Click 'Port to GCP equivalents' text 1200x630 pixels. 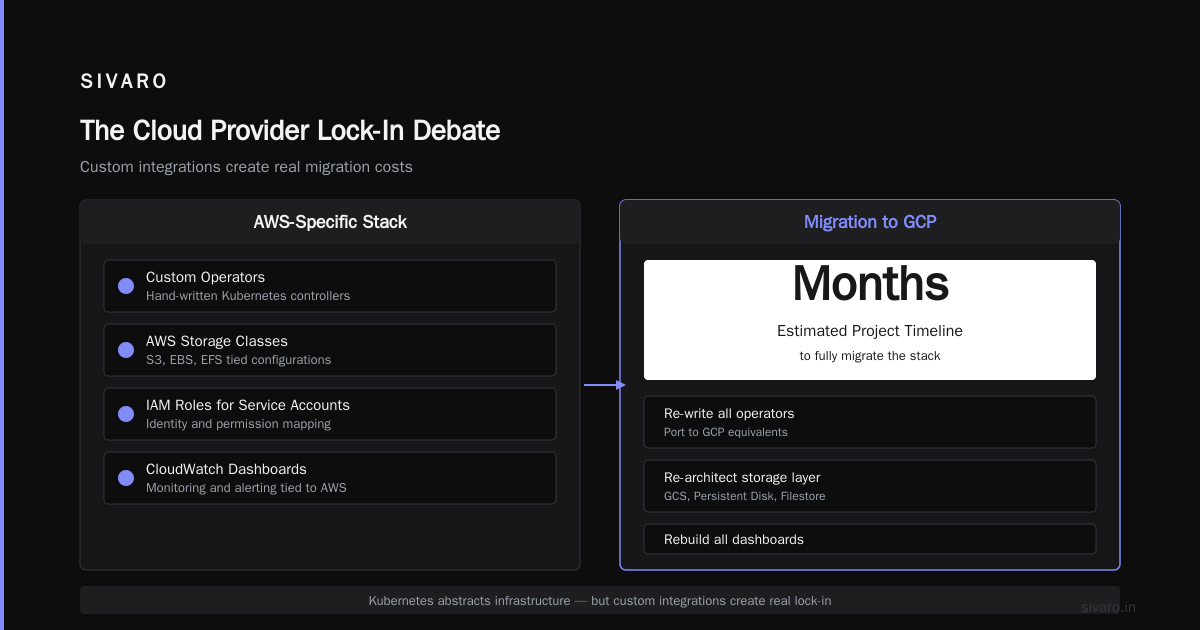click(x=726, y=432)
